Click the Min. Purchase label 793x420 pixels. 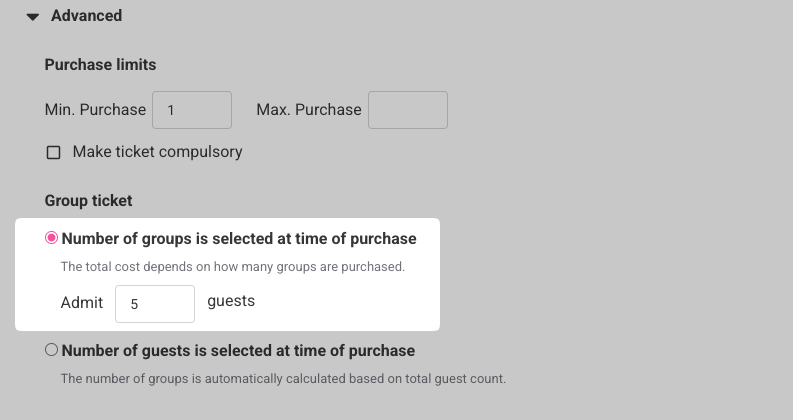(95, 109)
